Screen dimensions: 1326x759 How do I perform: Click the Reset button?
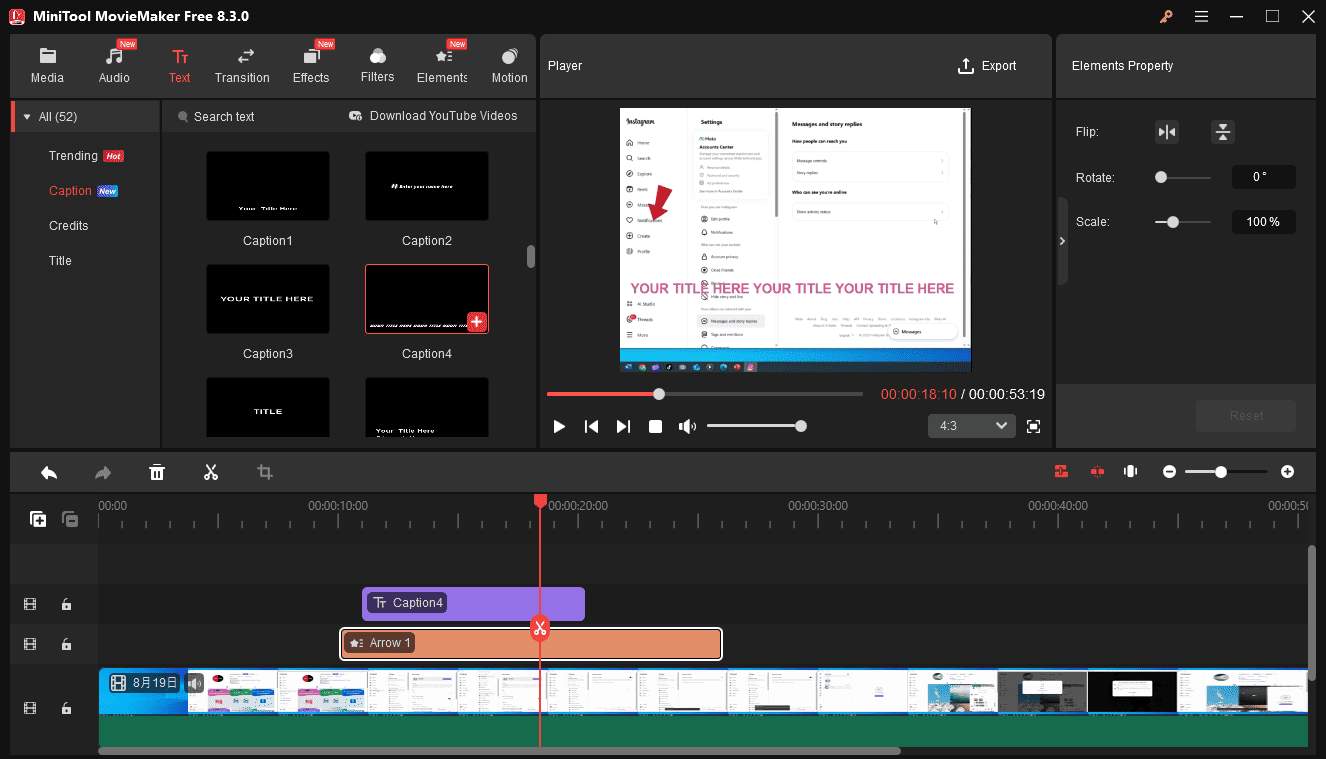pyautogui.click(x=1246, y=416)
